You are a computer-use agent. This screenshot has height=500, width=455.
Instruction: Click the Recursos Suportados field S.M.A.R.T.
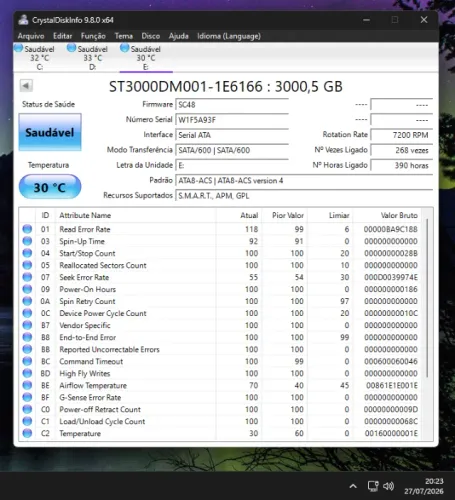coord(304,196)
